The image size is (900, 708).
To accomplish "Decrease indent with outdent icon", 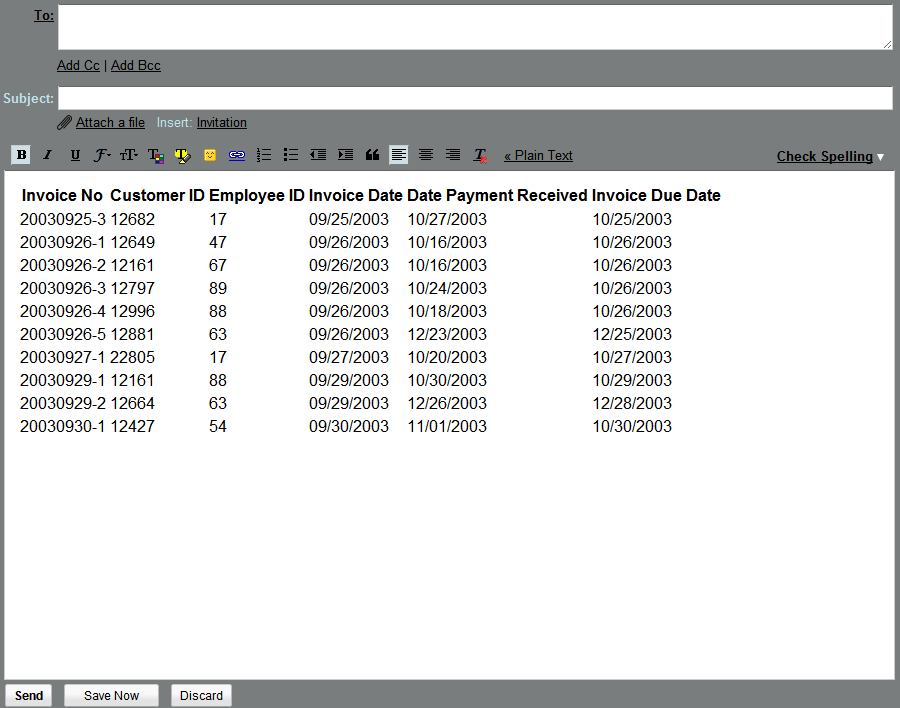I will [318, 155].
